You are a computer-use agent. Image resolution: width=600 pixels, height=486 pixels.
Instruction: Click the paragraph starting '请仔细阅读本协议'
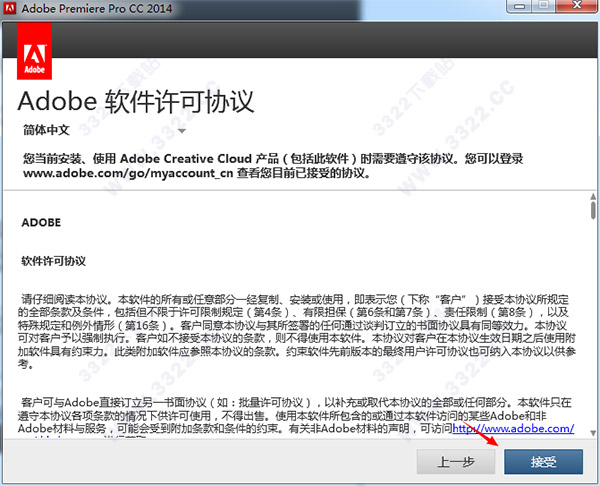click(297, 331)
